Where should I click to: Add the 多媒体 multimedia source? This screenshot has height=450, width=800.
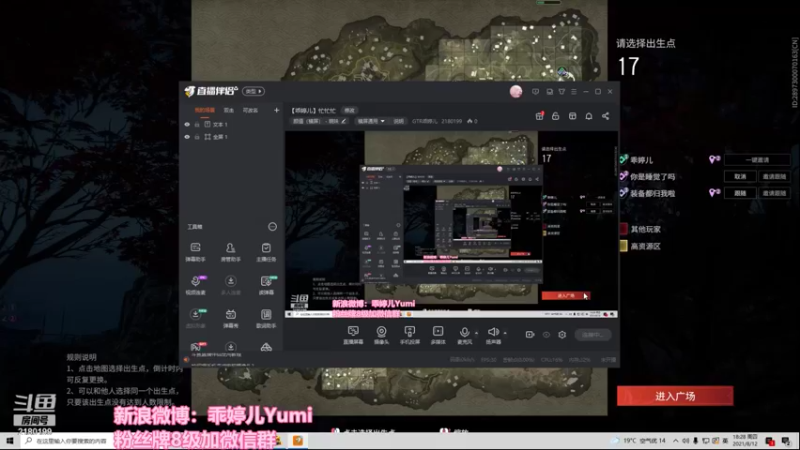pyautogui.click(x=438, y=335)
